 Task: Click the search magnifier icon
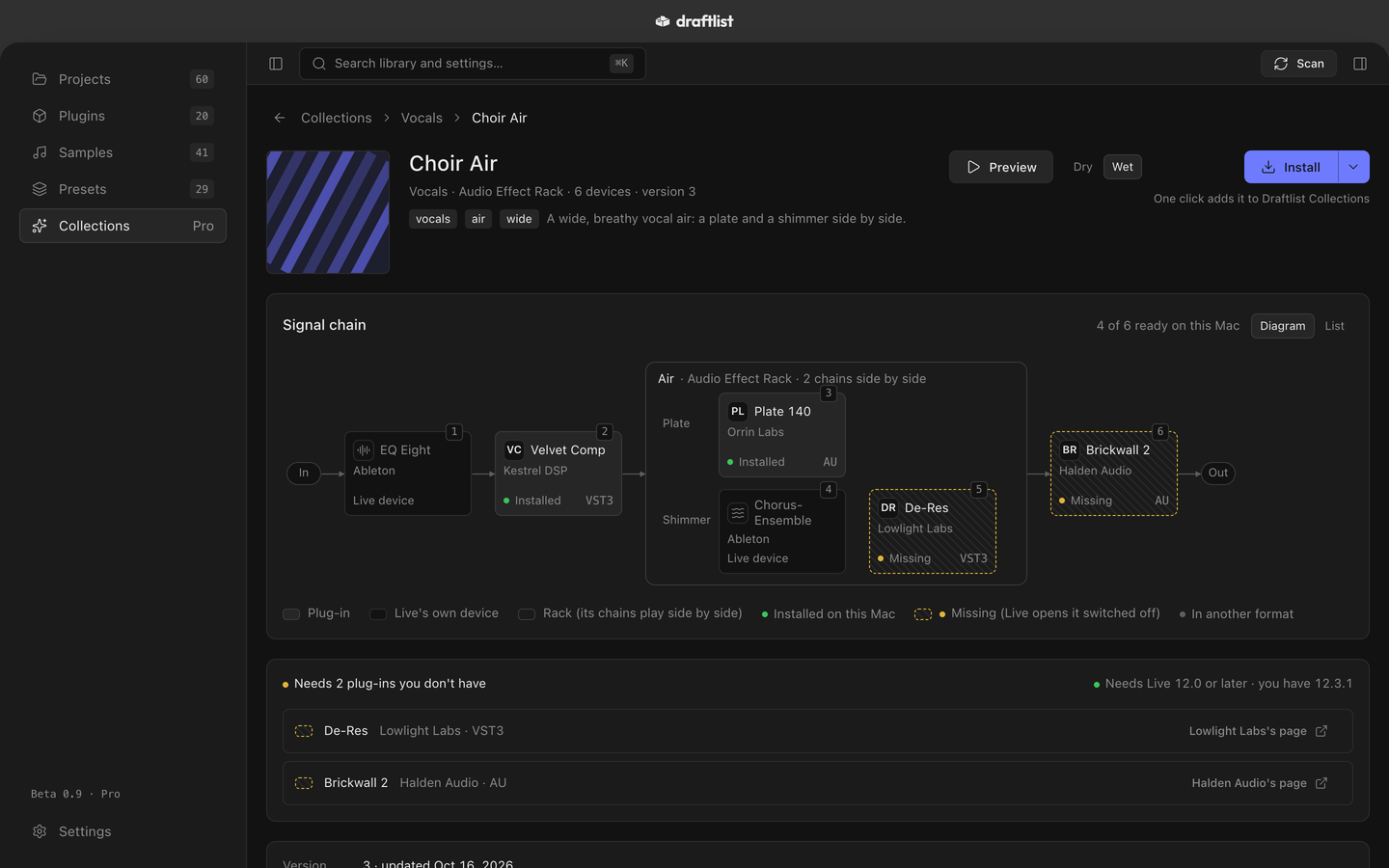(x=319, y=64)
